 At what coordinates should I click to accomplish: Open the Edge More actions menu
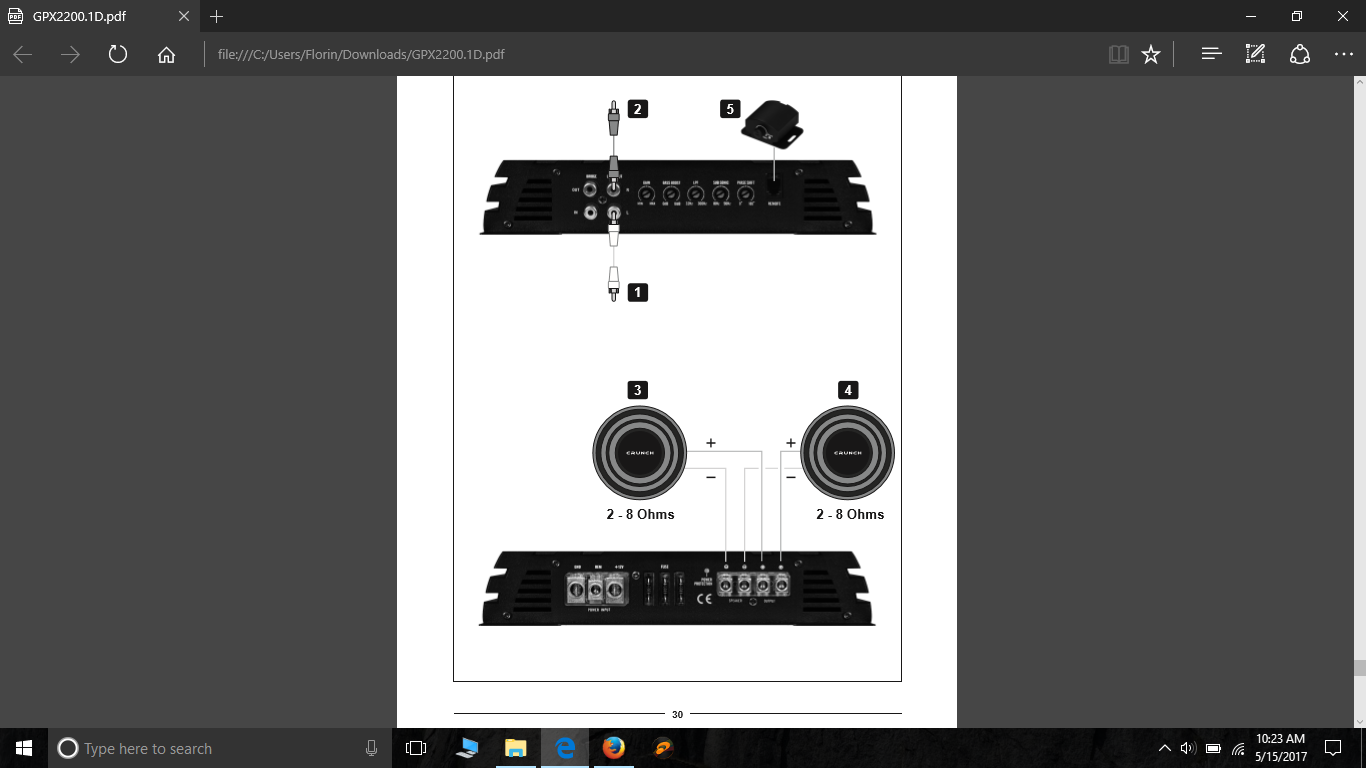(x=1343, y=54)
